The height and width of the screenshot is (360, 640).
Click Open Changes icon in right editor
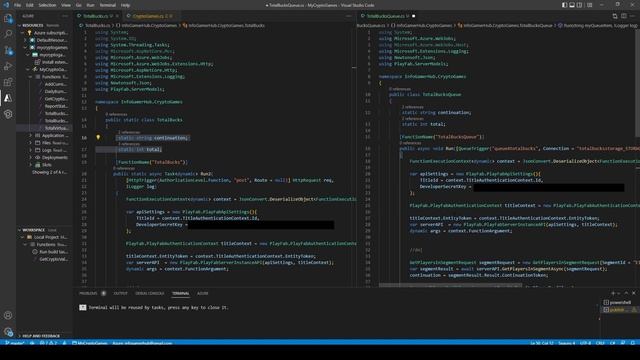(x=615, y=16)
